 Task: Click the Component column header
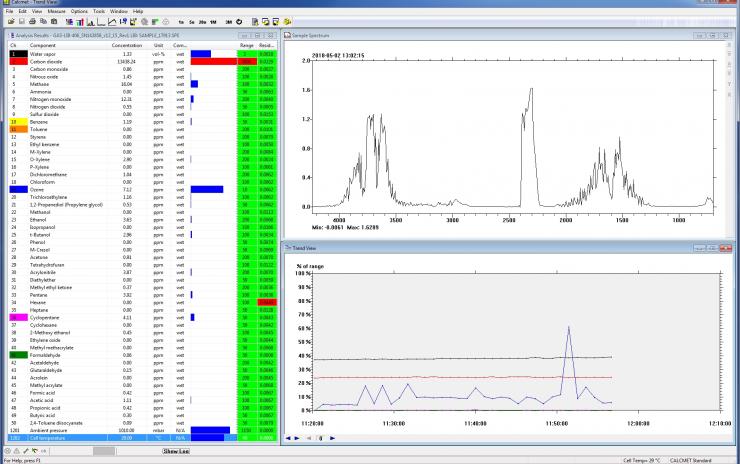coord(43,45)
